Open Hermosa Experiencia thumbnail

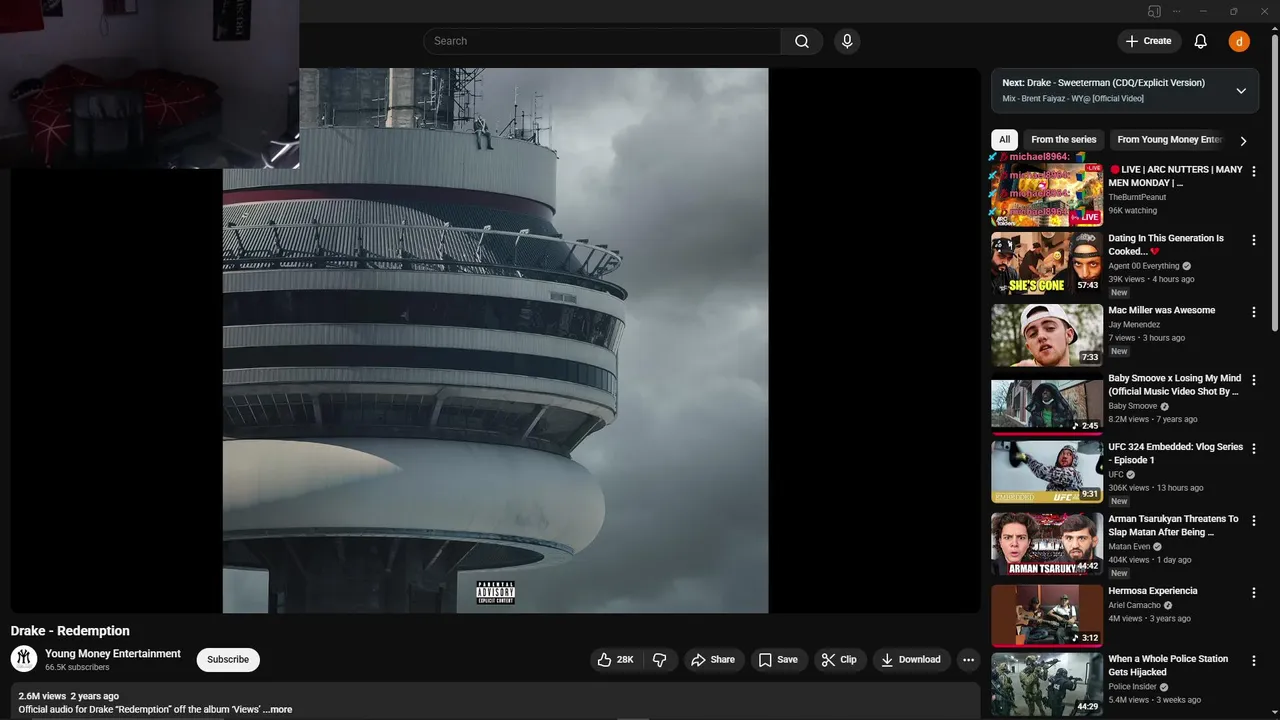1047,615
